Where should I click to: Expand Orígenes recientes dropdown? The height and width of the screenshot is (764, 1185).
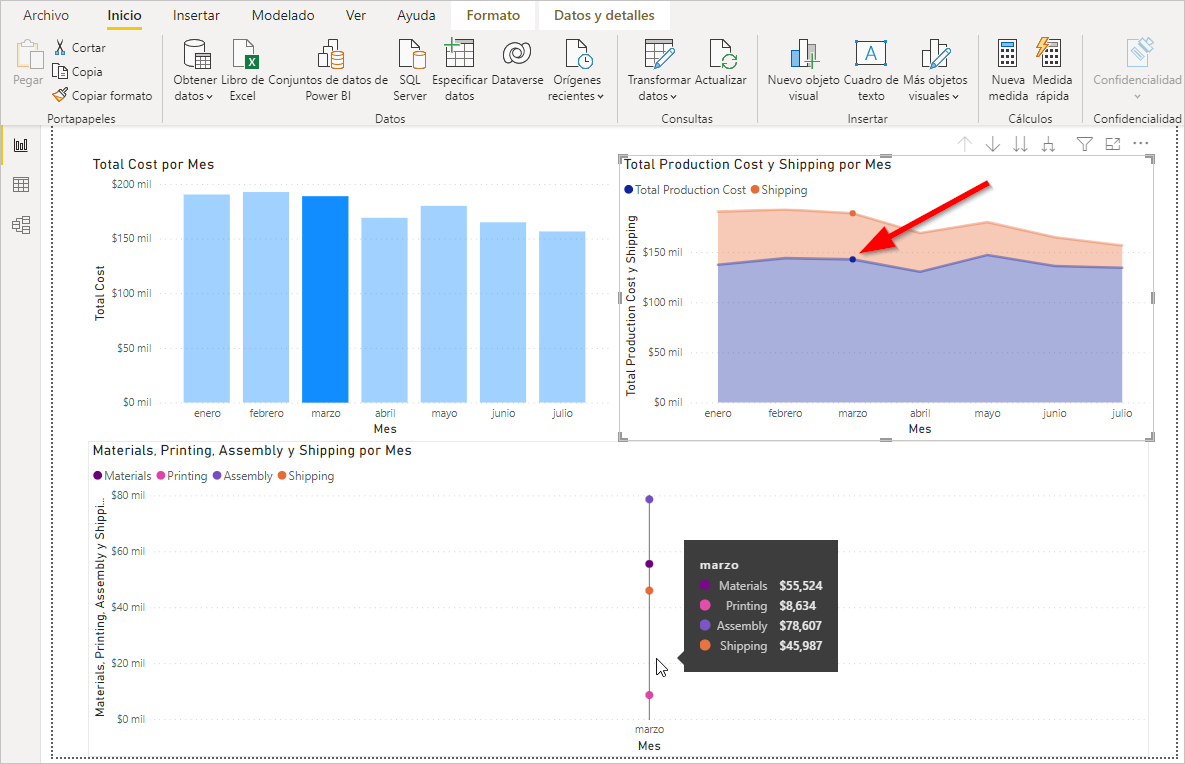tap(577, 70)
